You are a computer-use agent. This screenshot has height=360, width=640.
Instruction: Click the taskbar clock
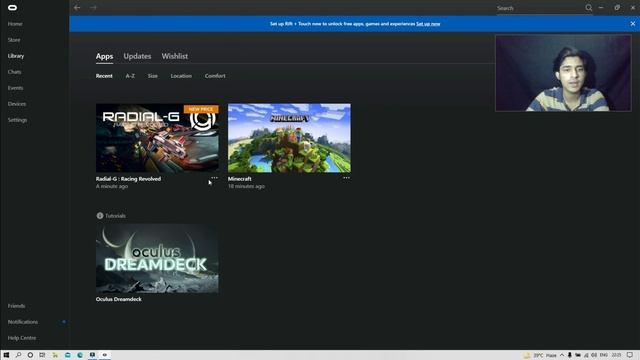pyautogui.click(x=617, y=355)
